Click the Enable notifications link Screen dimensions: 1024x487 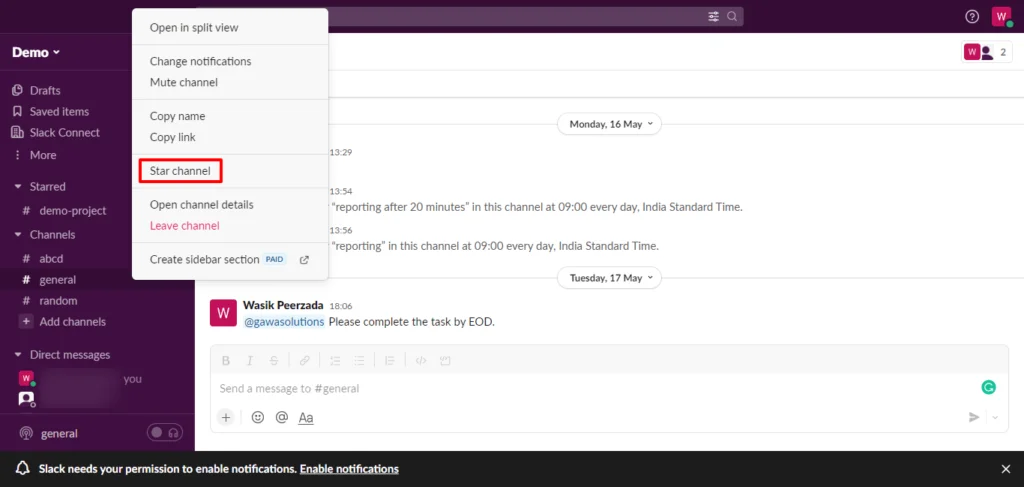[349, 469]
